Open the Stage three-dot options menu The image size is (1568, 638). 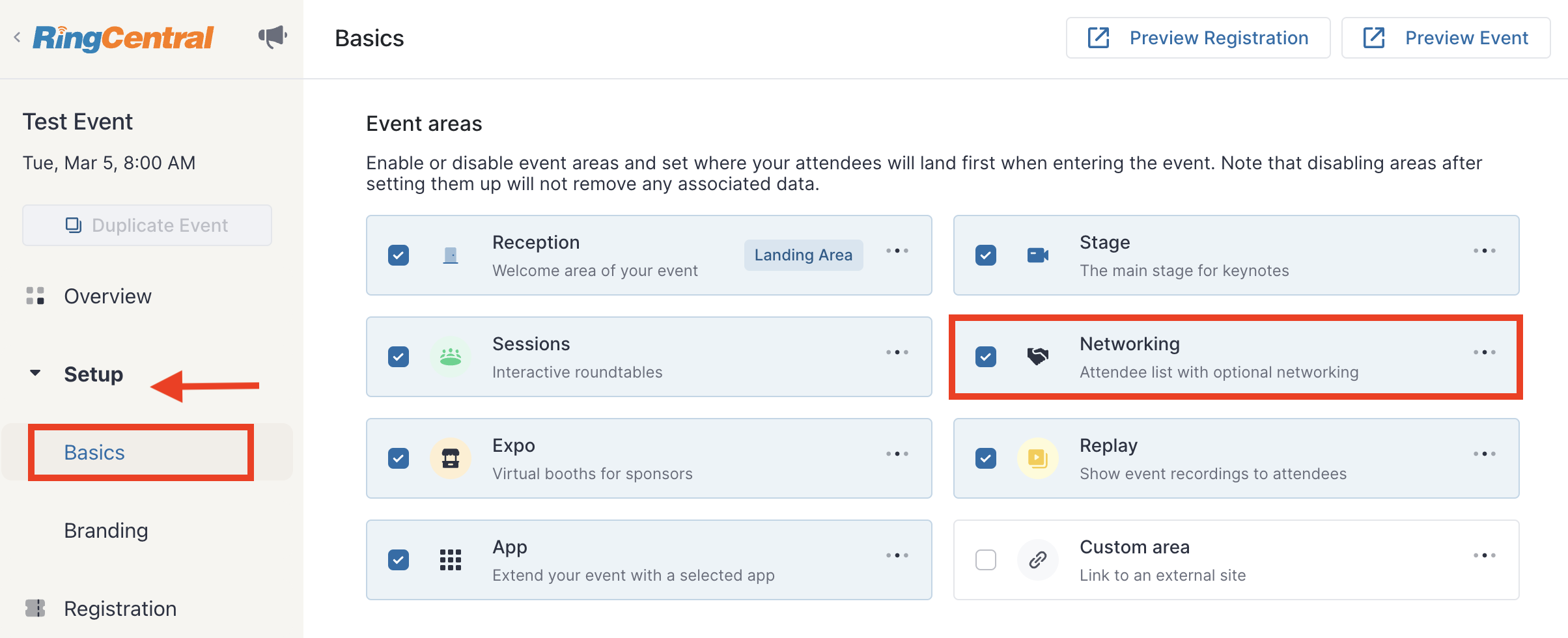[1485, 251]
